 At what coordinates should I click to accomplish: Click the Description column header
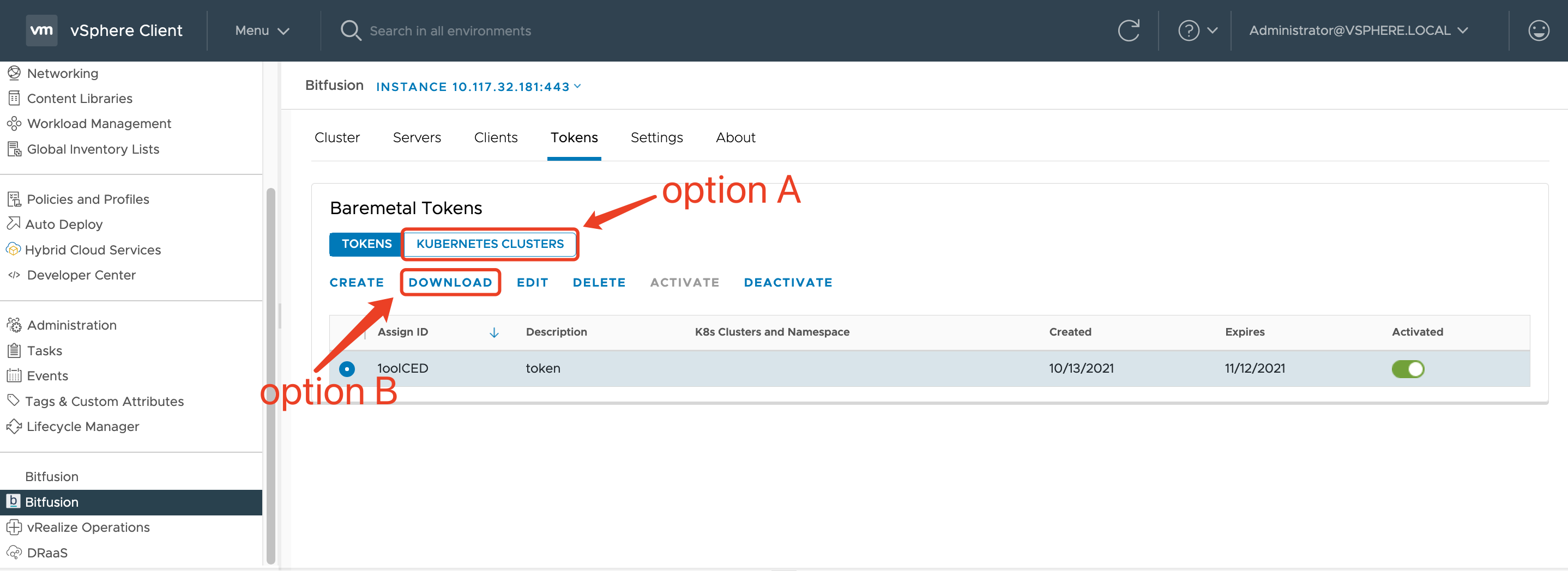coord(556,332)
